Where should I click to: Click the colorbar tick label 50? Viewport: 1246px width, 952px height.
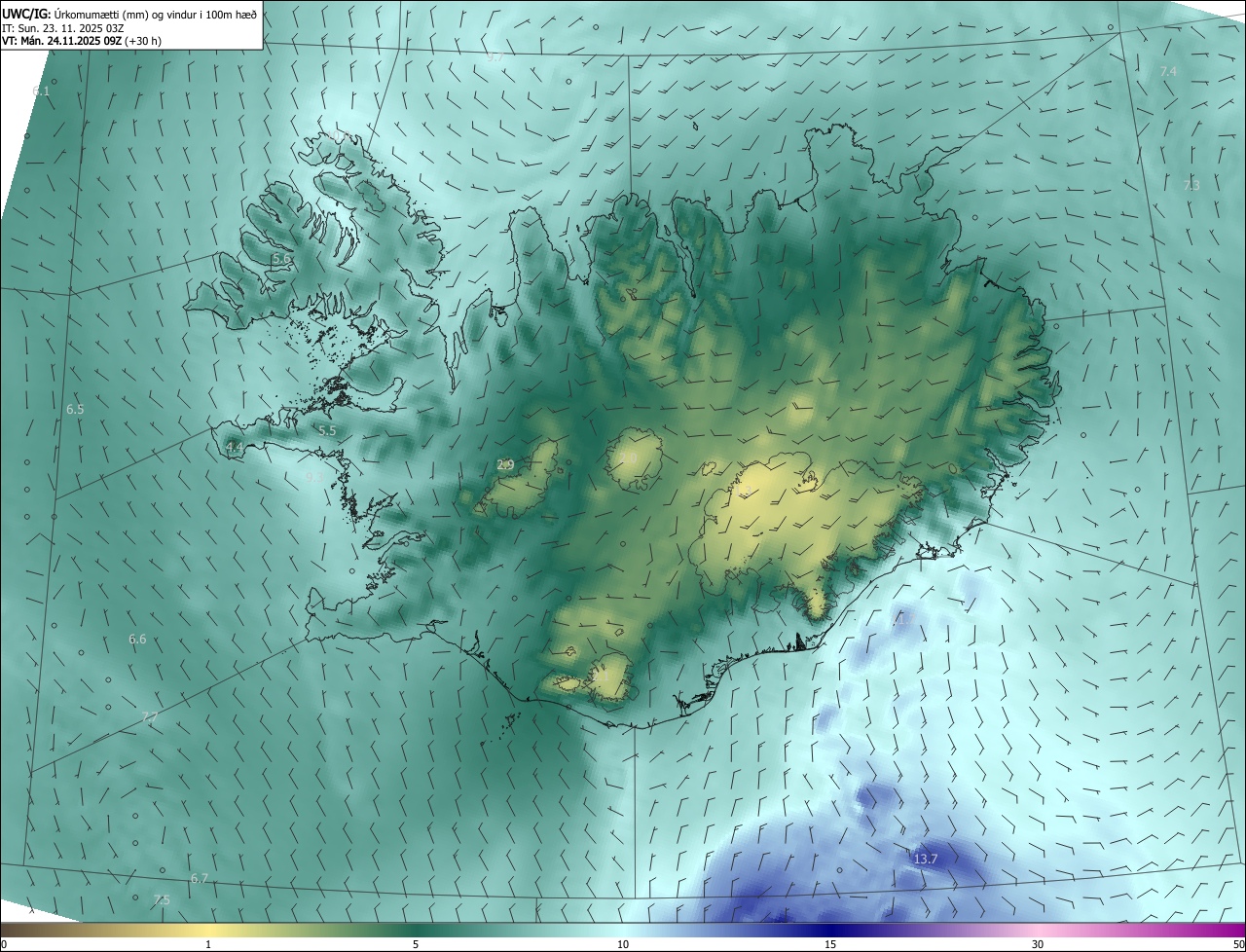(x=1238, y=944)
